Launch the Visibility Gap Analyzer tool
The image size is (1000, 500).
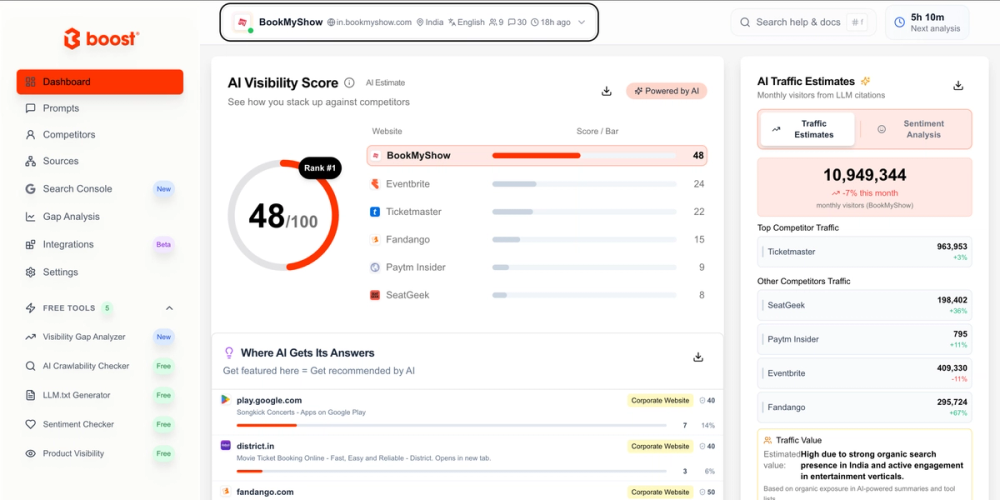point(84,337)
